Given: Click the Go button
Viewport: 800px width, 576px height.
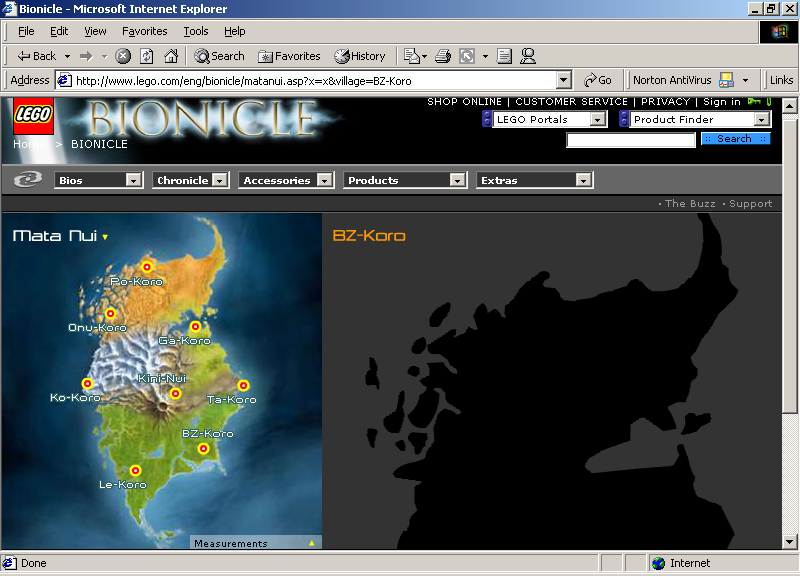Looking at the screenshot, I should click(598, 80).
